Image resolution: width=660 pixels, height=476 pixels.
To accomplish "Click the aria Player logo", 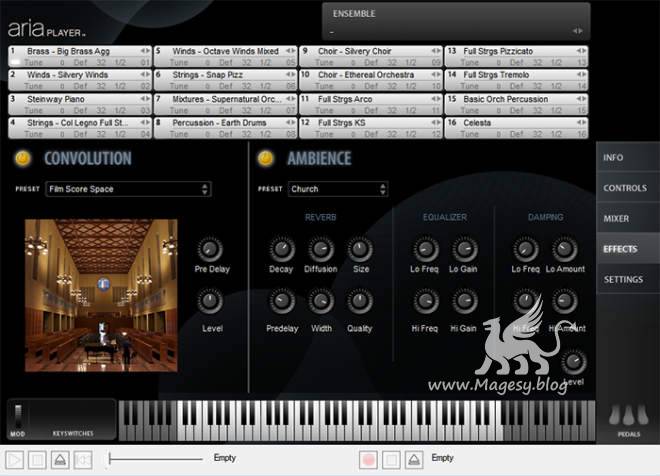I will tap(46, 29).
